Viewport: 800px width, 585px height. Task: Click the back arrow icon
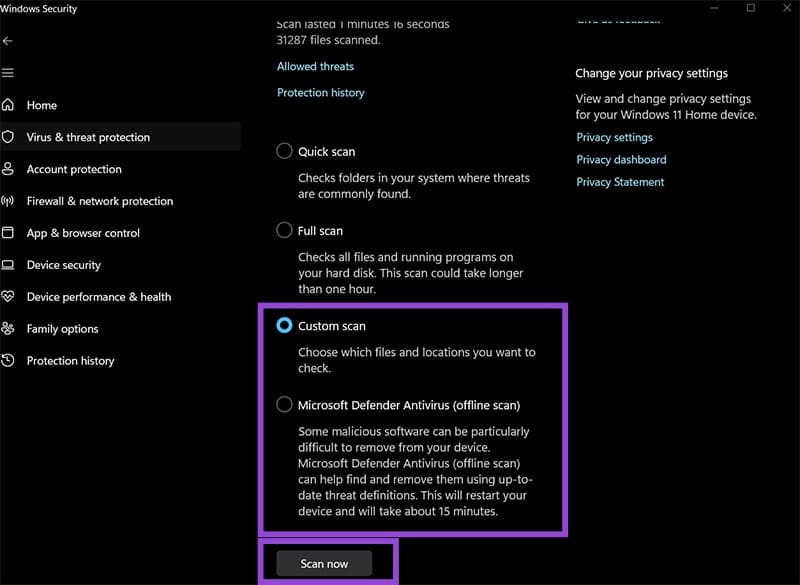(8, 41)
